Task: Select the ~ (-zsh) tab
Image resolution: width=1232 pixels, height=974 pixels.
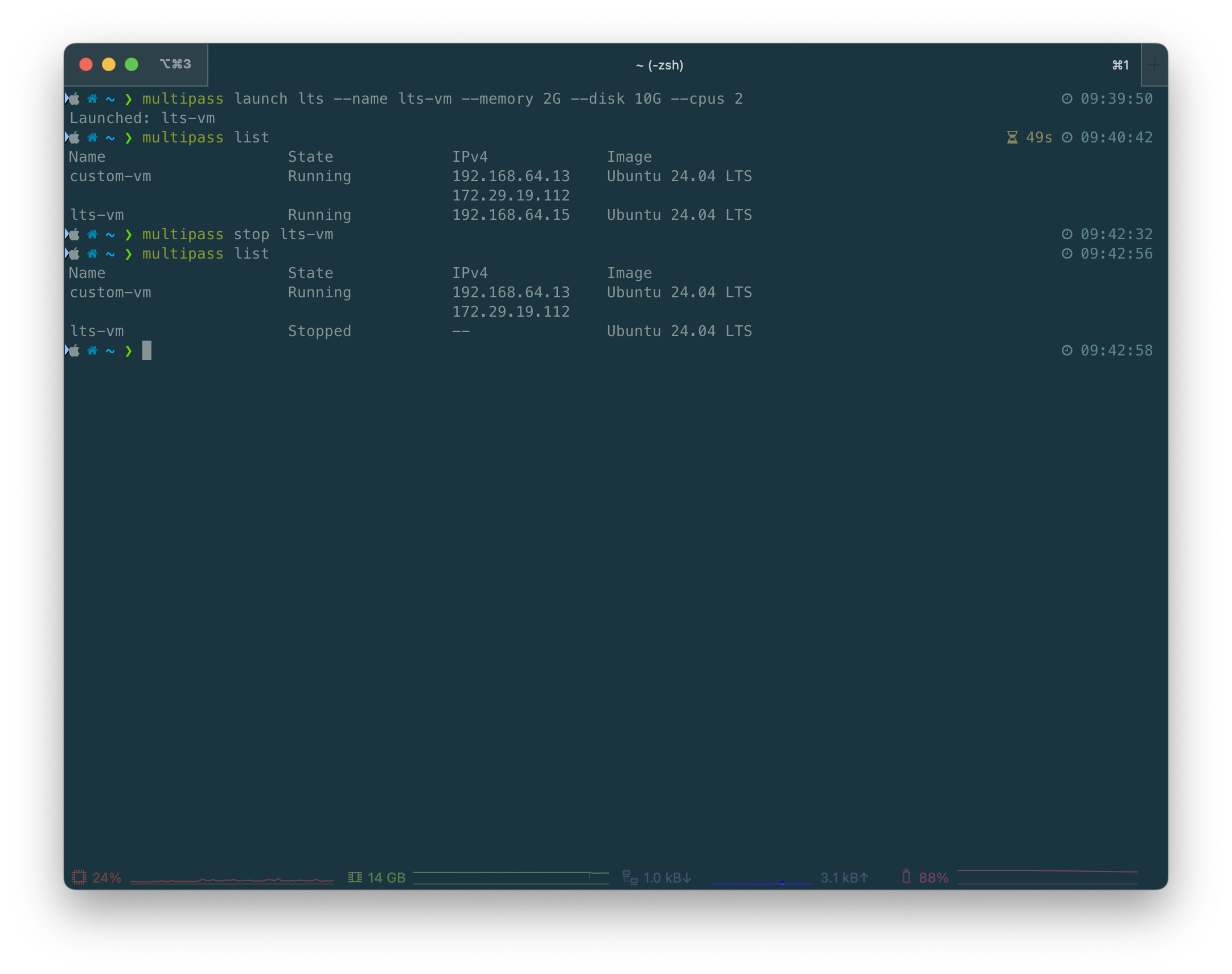Action: tap(659, 65)
